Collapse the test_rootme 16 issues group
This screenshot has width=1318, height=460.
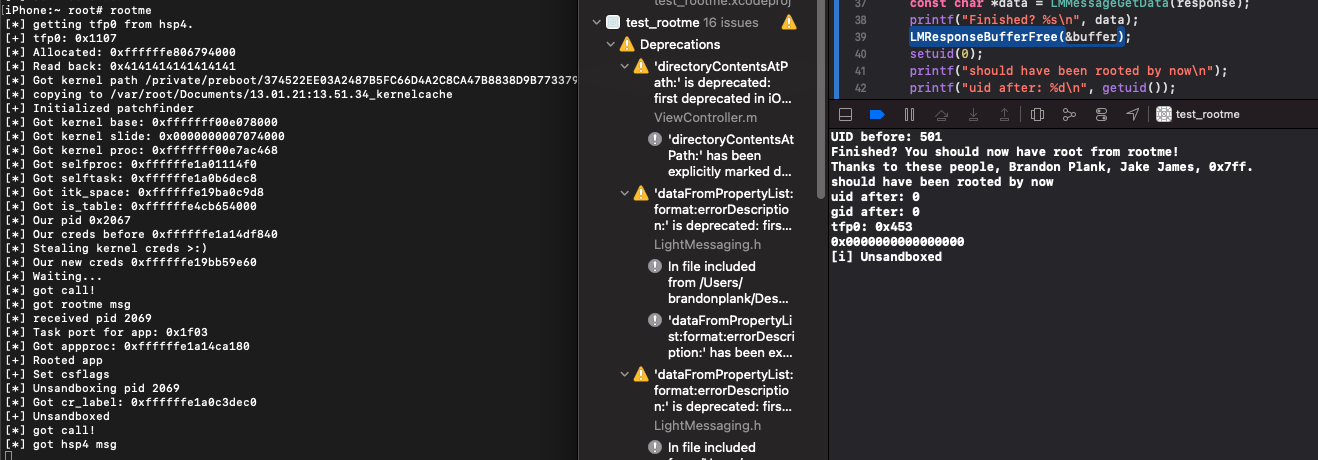click(x=597, y=22)
